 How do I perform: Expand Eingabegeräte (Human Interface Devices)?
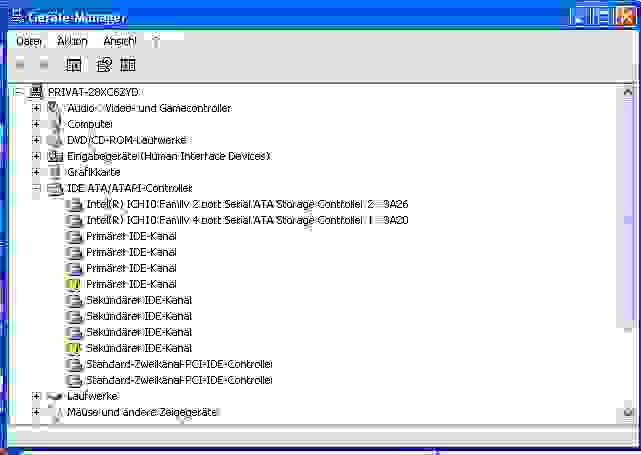pos(36,156)
